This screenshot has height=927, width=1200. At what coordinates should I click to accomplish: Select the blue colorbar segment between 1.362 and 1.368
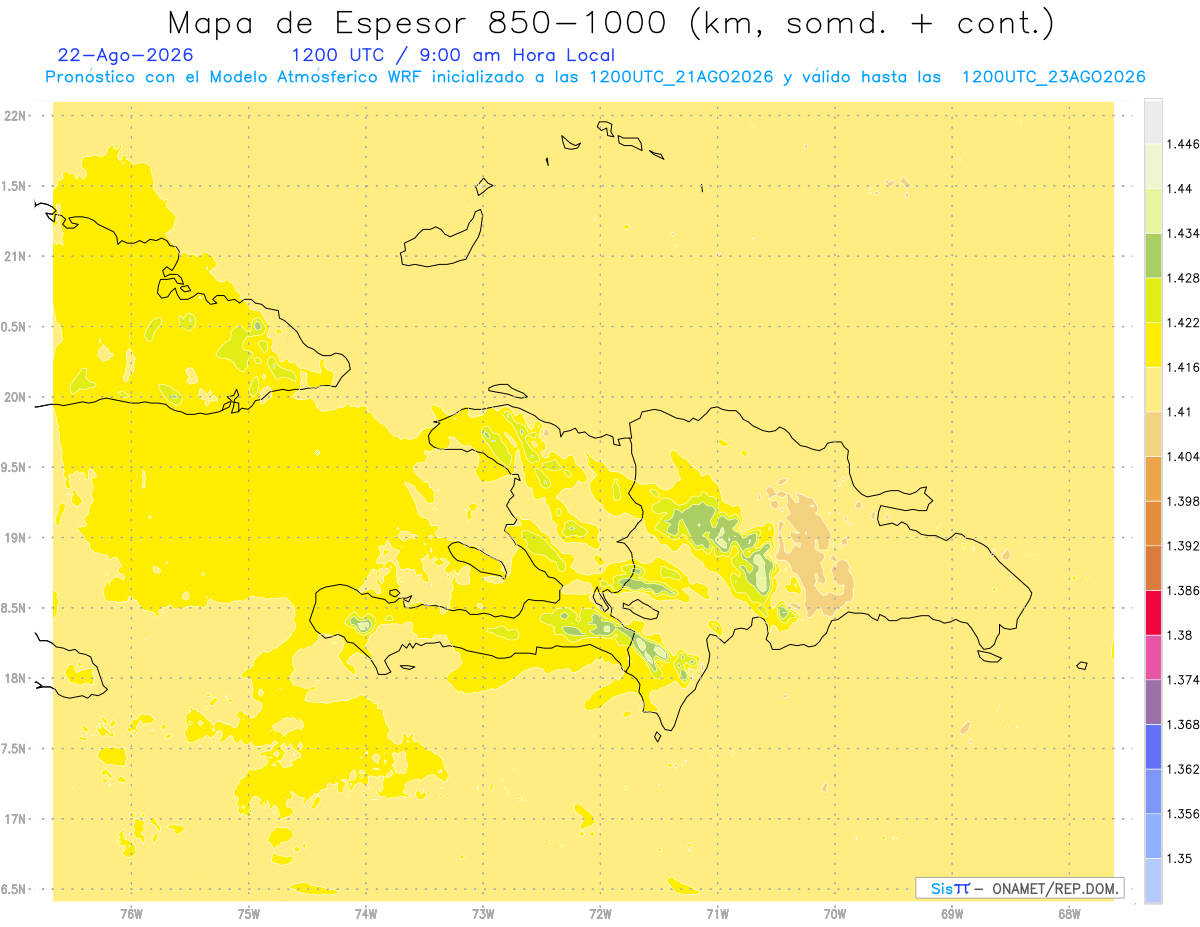[x=1153, y=747]
